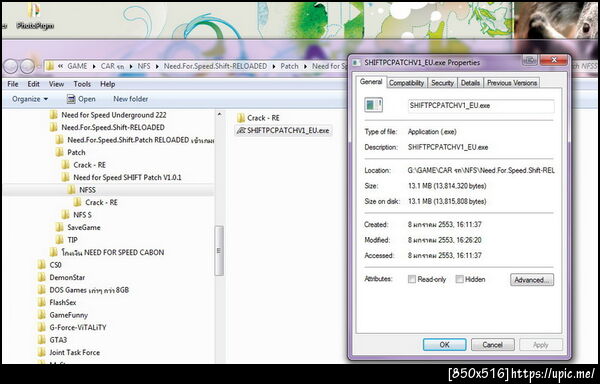
Task: Open the File menu
Action: coord(13,84)
